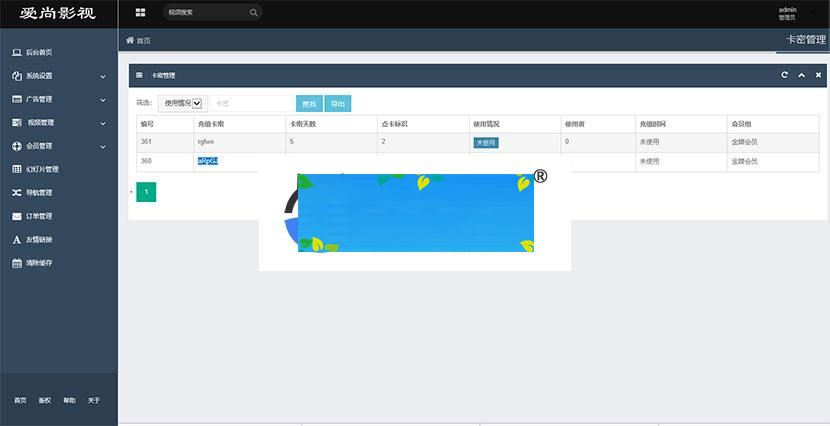Select 清除缓存 in the sidebar
Viewport: 830px width, 426px height.
coord(38,263)
